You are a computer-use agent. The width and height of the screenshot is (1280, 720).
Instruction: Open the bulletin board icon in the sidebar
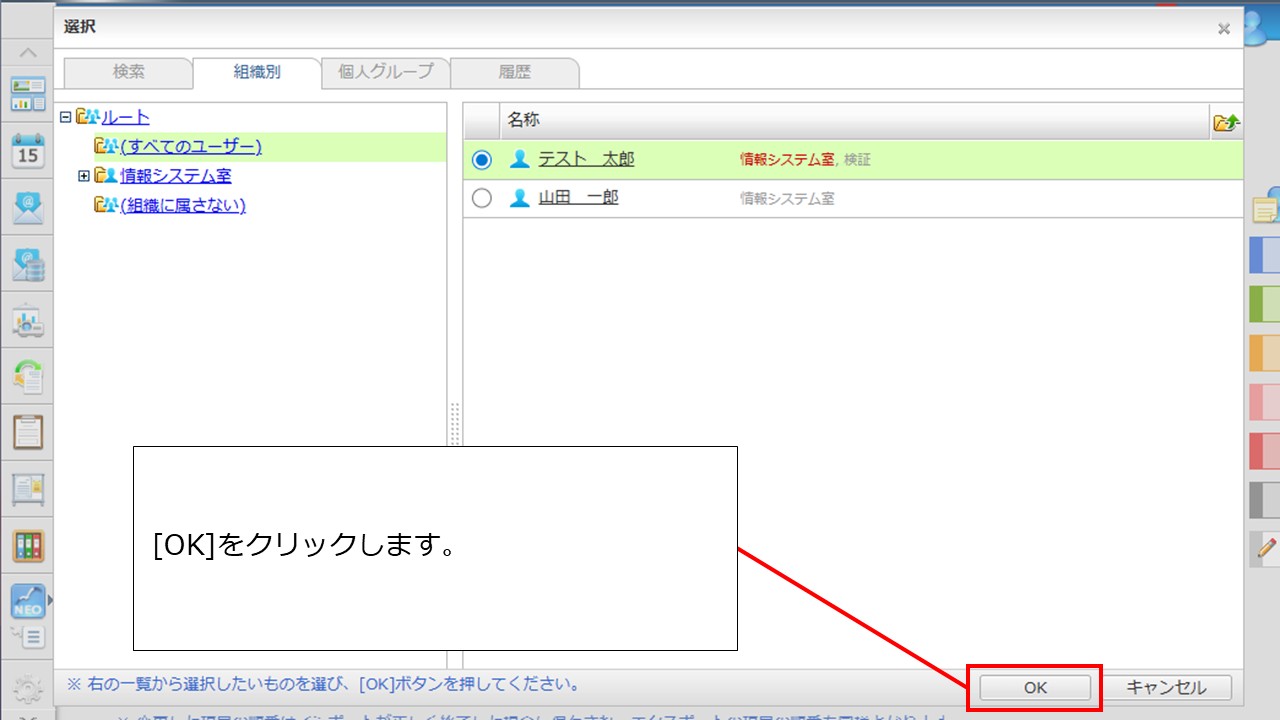point(28,489)
